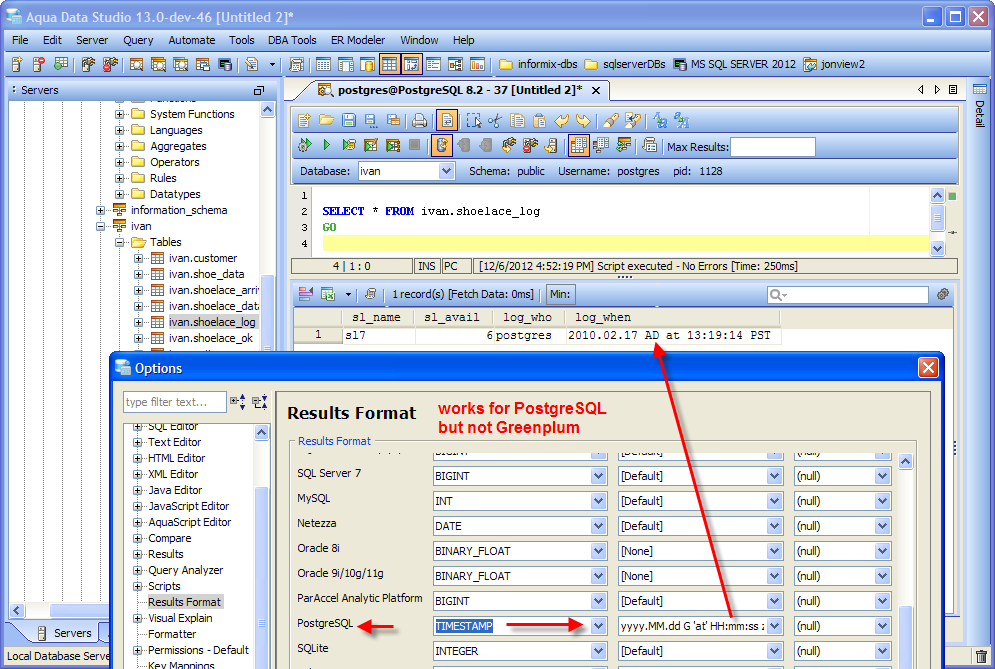Click the Register Server icon in main toolbar
Image resolution: width=995 pixels, height=669 pixels.
tap(17, 64)
